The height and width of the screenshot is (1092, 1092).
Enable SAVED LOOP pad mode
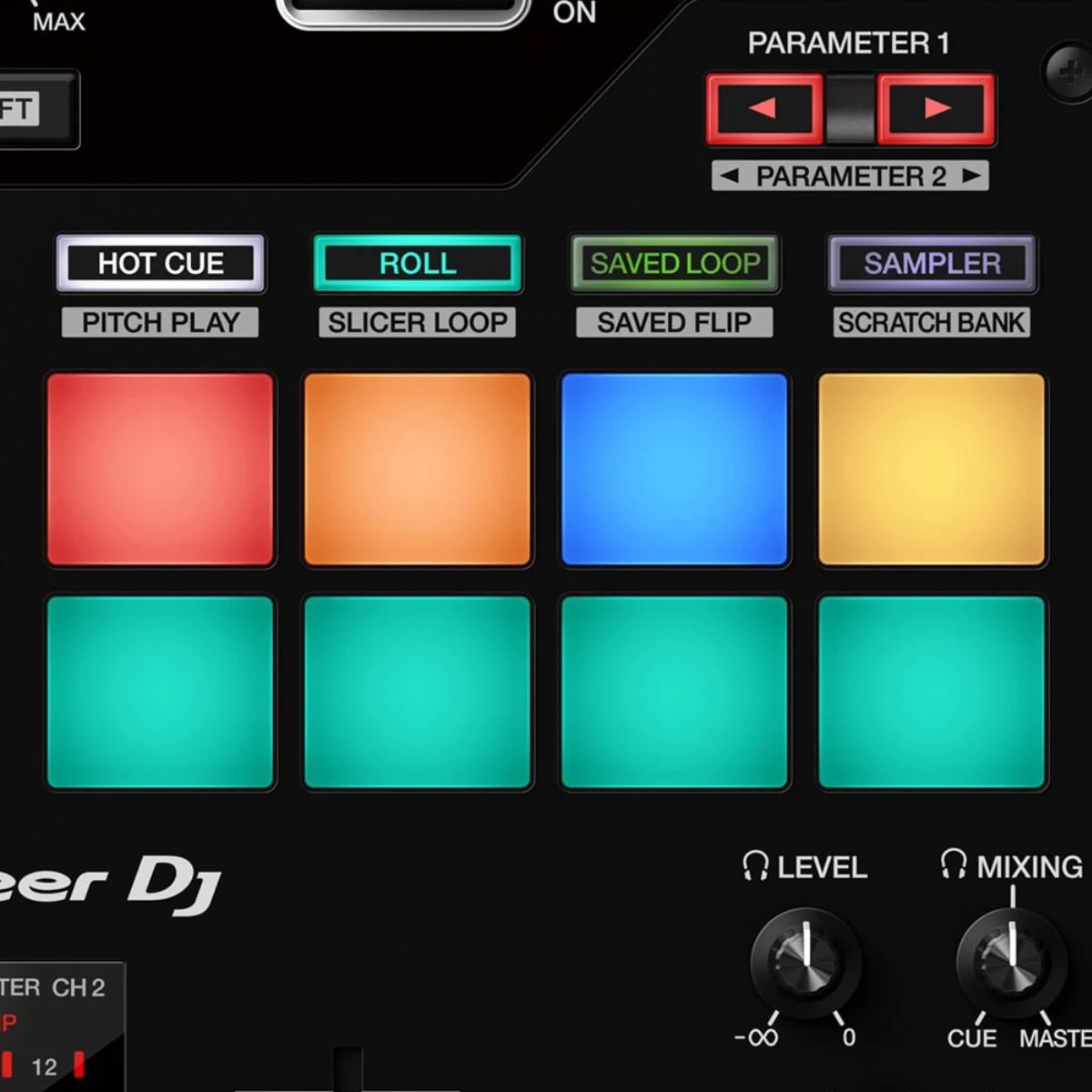[674, 264]
